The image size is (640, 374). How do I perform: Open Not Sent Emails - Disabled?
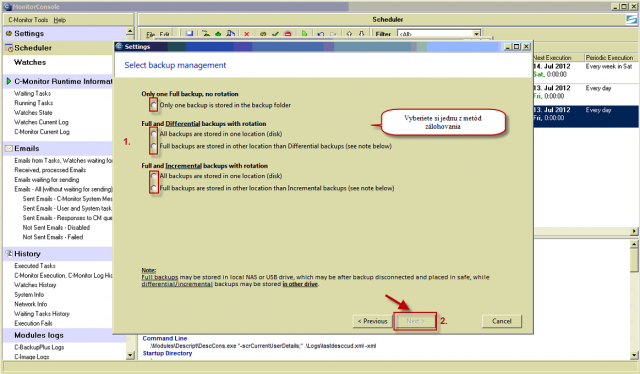point(56,228)
